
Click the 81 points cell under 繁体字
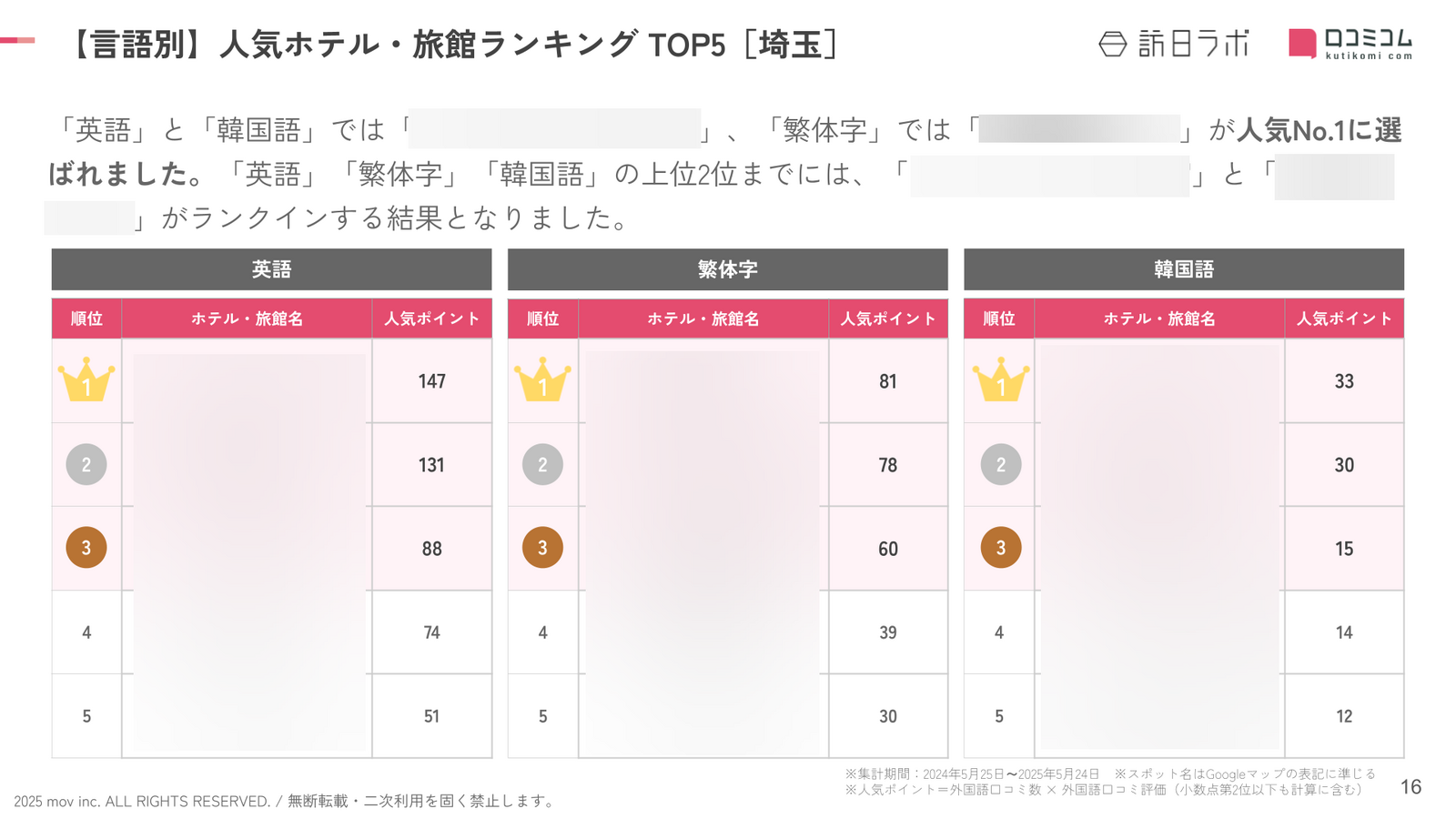(x=888, y=381)
